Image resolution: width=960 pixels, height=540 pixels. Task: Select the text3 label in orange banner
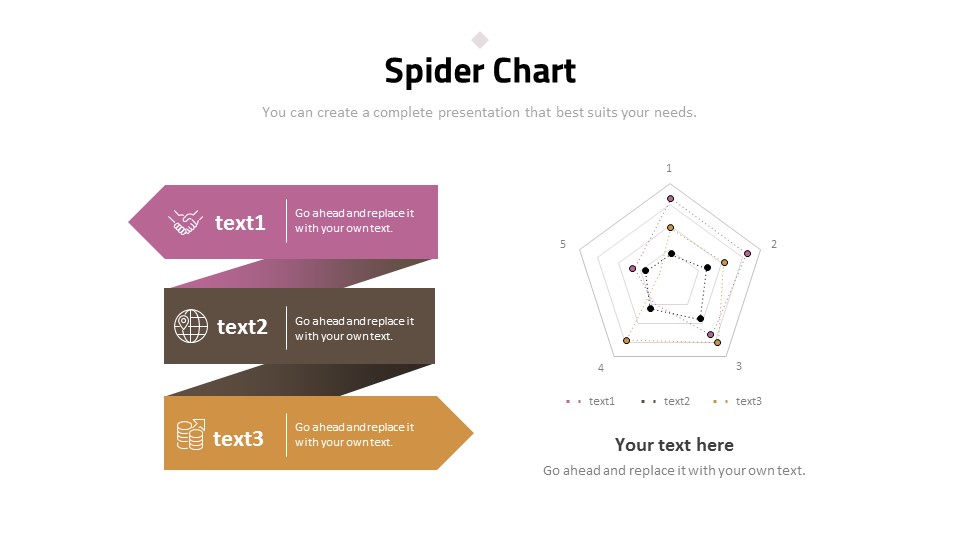[x=238, y=439]
